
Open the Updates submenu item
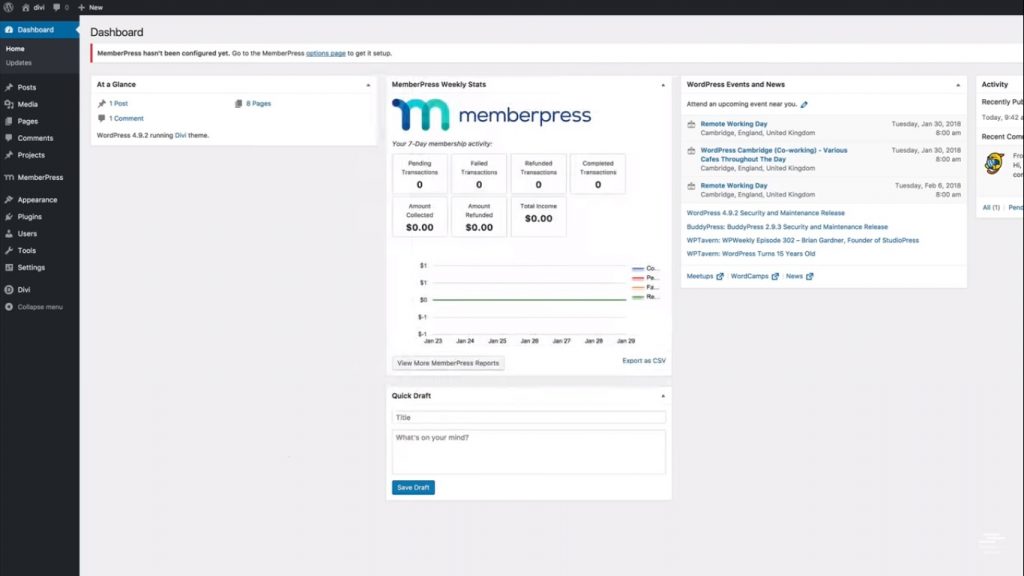pos(18,63)
